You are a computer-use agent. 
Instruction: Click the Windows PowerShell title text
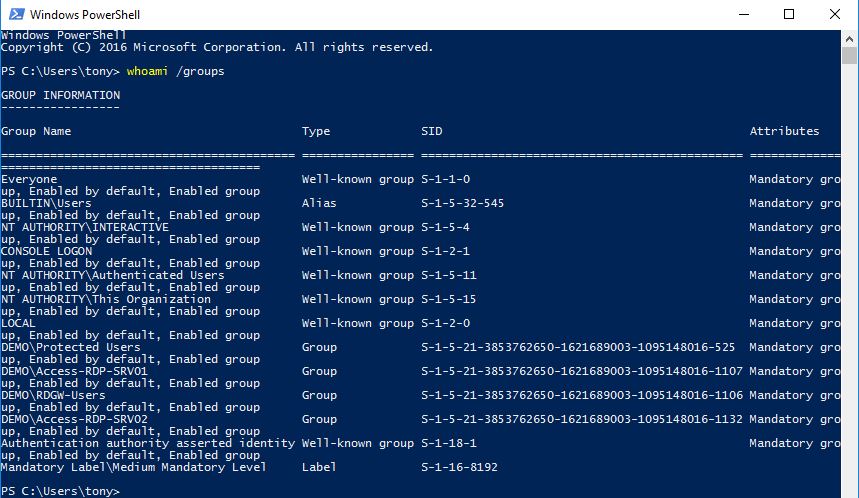[85, 15]
